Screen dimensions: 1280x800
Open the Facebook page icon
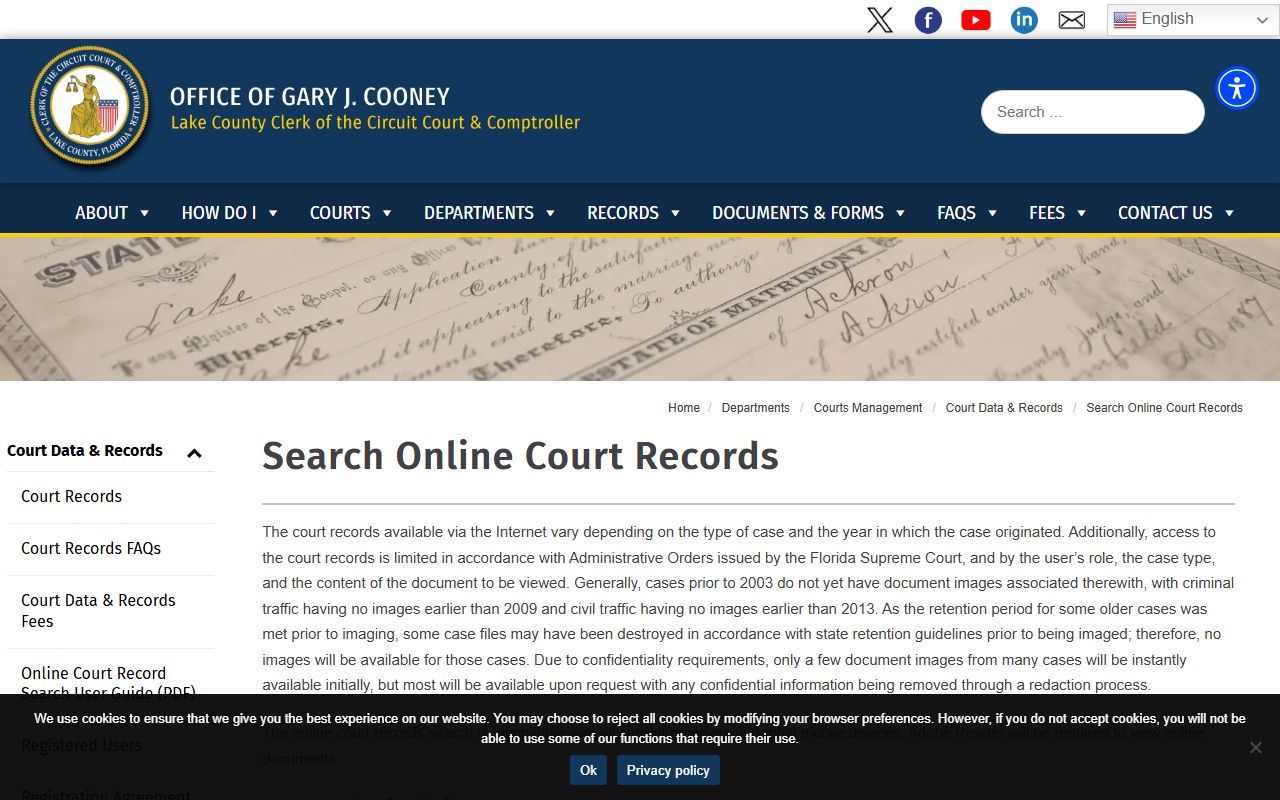928,20
